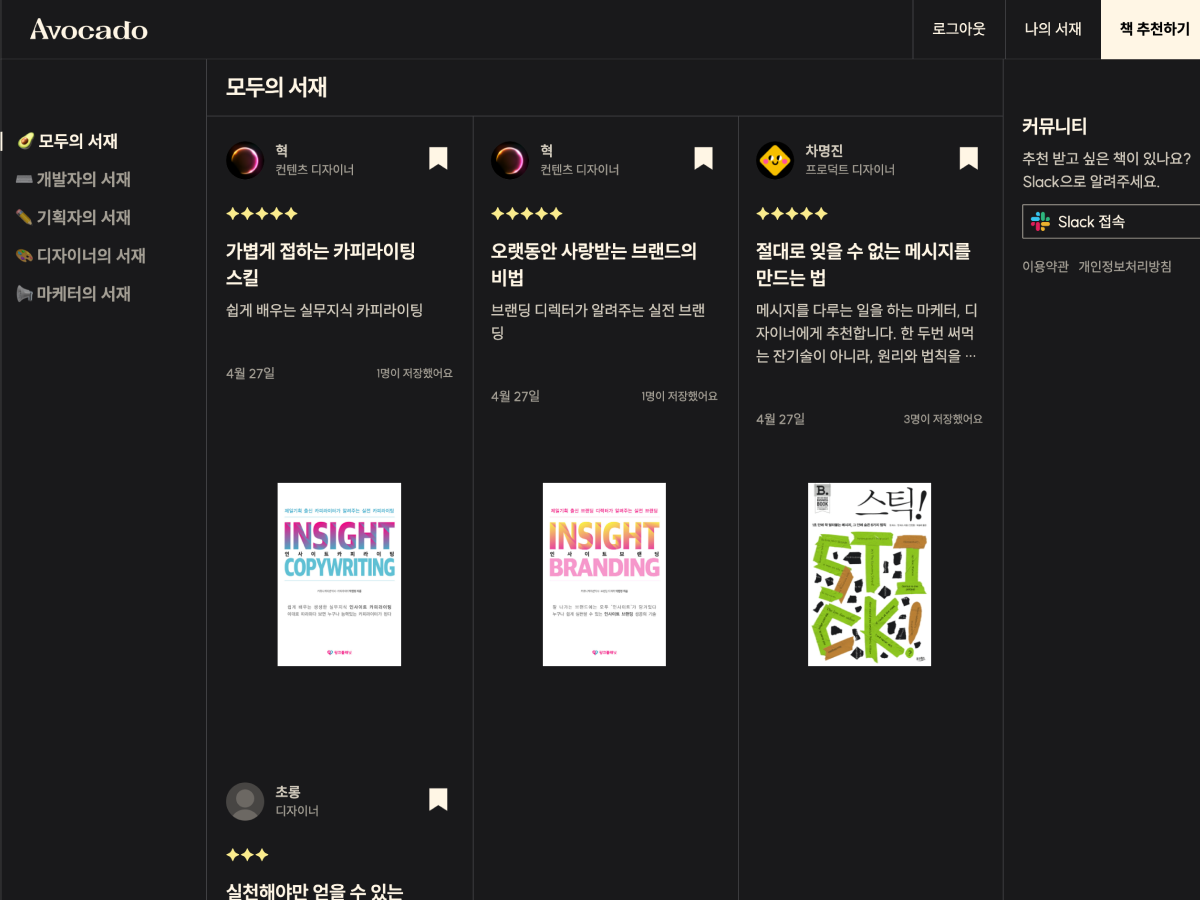This screenshot has height=900, width=1200.
Task: Click 4월 27일 date on the 스틱 card
Action: tap(780, 419)
